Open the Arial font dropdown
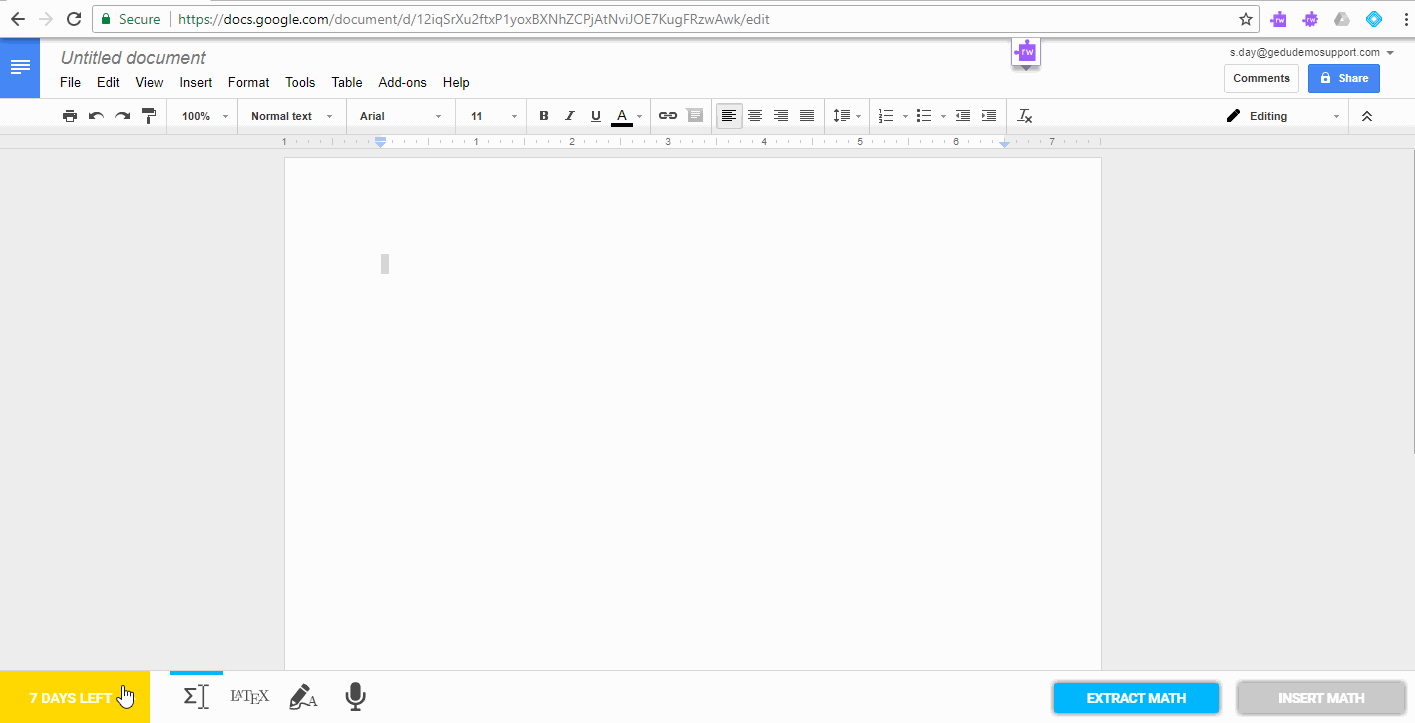The height and width of the screenshot is (723, 1415). coord(400,116)
